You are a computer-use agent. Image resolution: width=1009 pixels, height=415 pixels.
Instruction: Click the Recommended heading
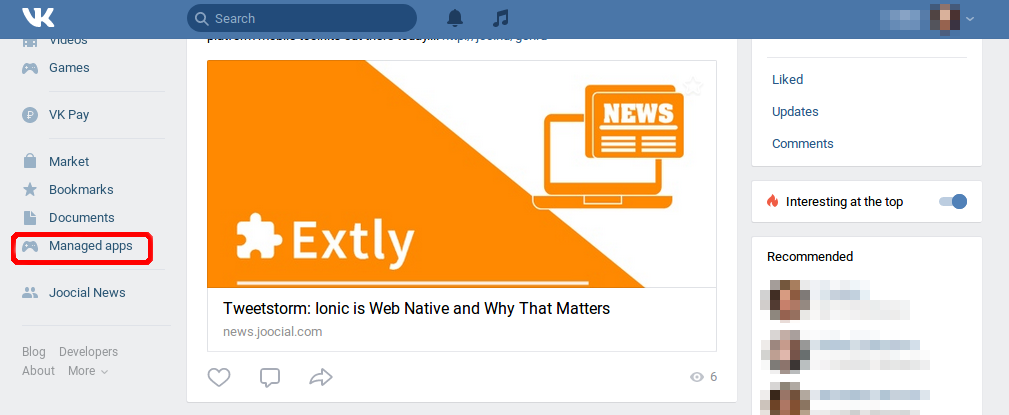point(810,257)
